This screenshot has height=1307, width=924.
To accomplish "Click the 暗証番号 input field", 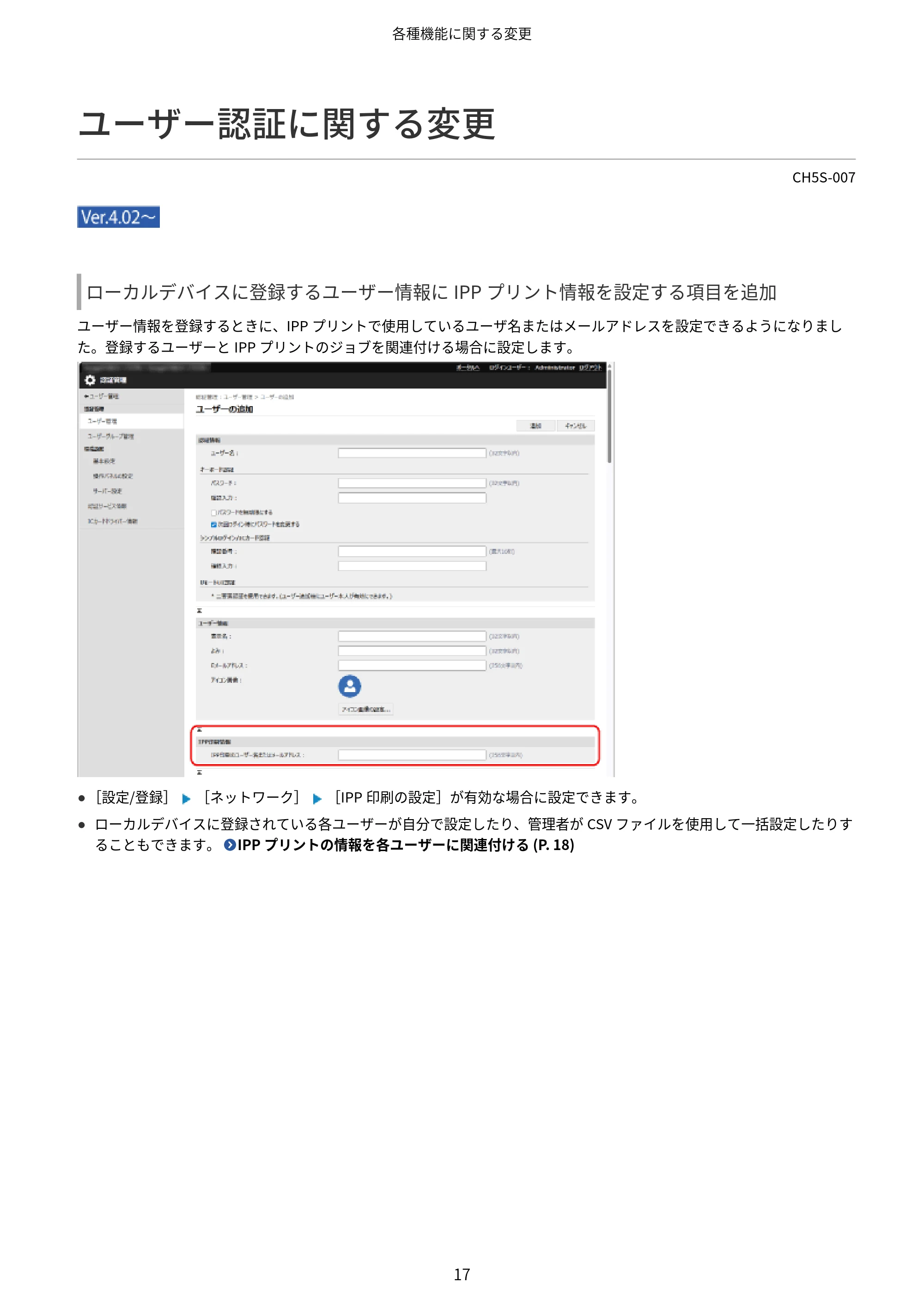I will 412,552.
